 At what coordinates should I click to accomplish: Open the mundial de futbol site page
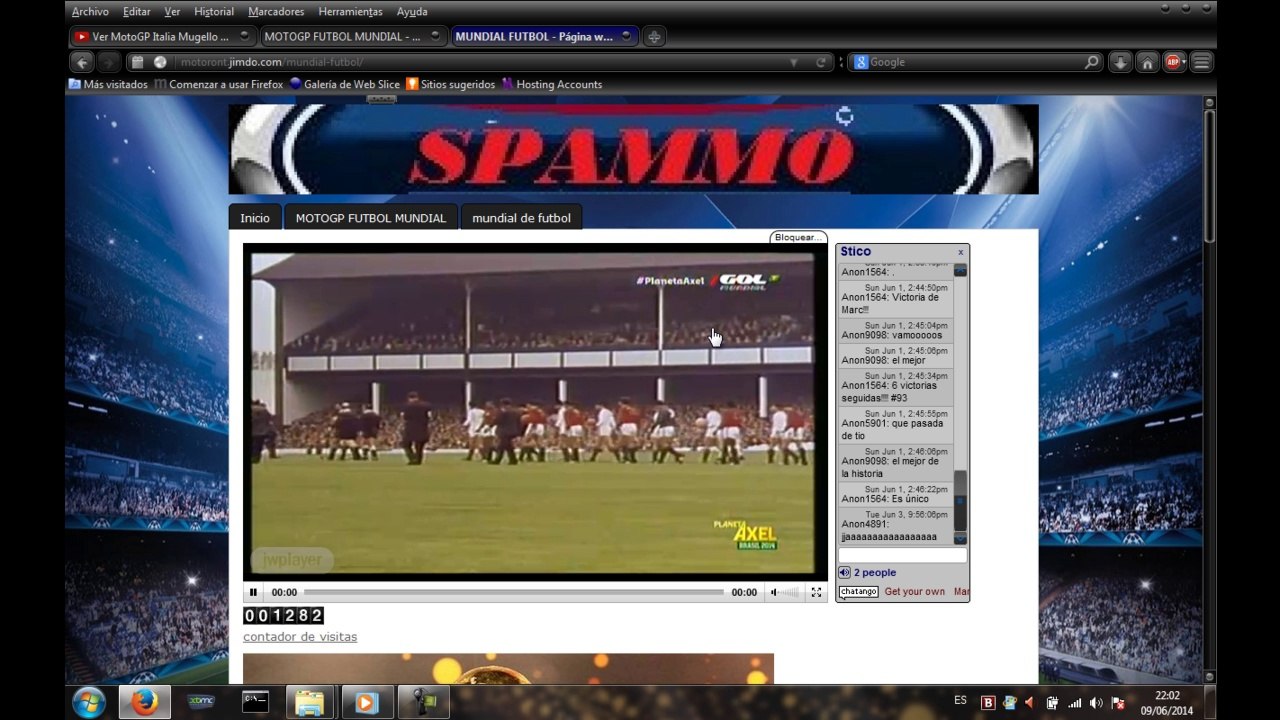pos(521,217)
